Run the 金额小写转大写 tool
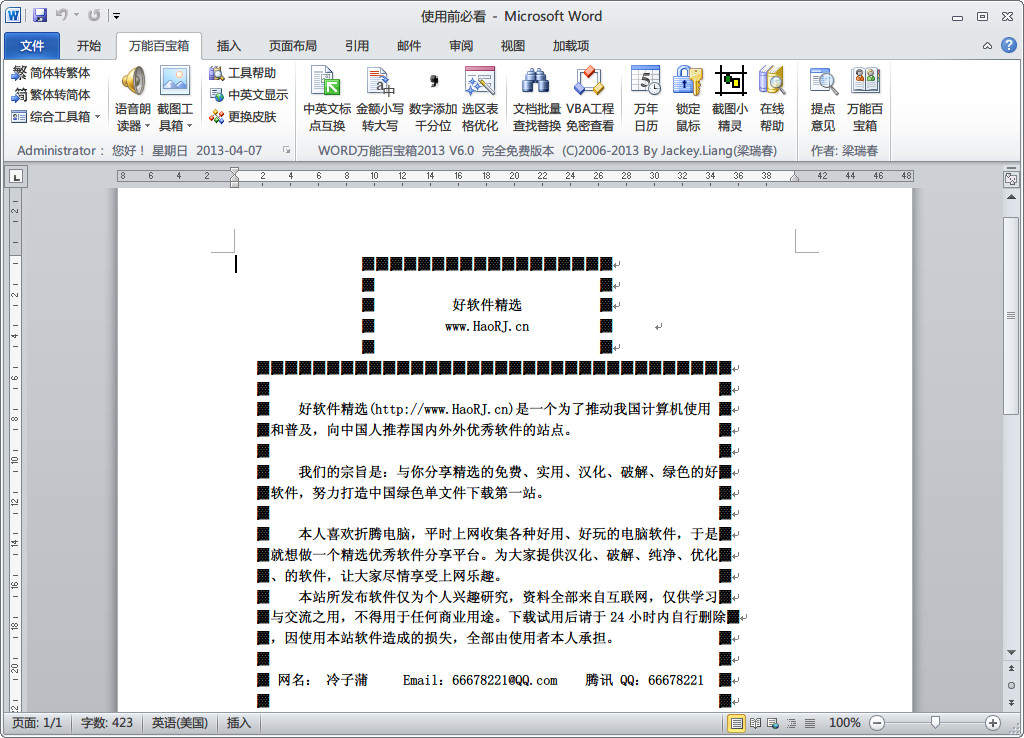Image resolution: width=1024 pixels, height=738 pixels. (379, 99)
